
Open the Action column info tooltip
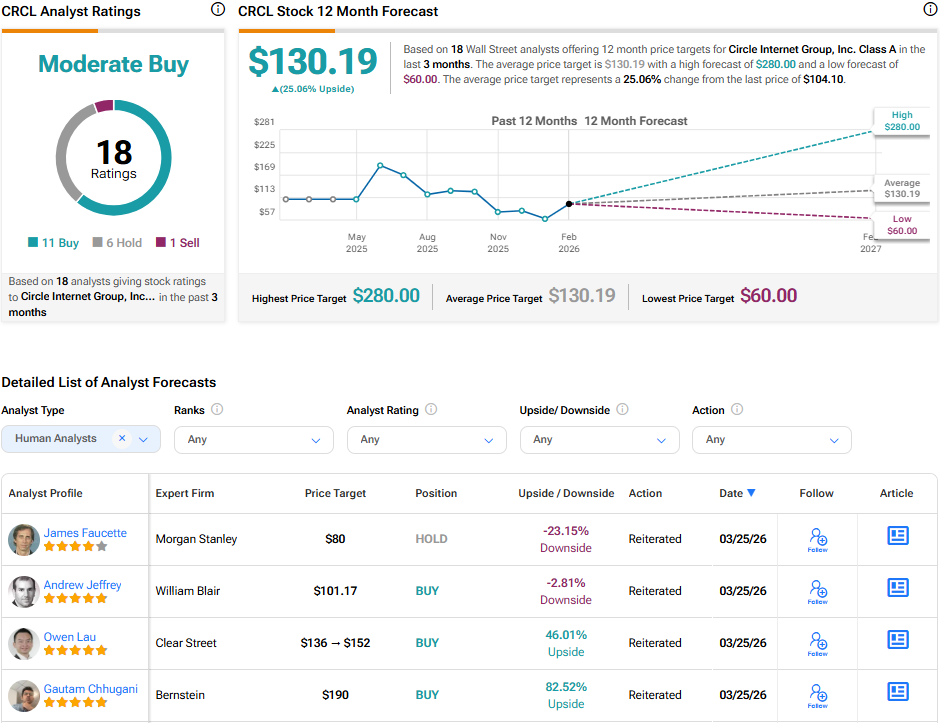737,409
